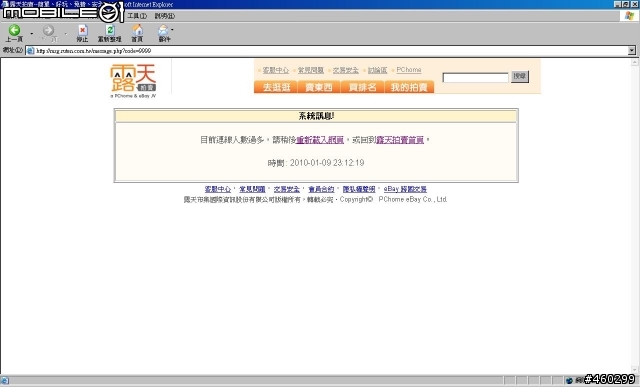Click the timestamp text 2010-01-09 23:12:19
640x387 pixels.
point(327,163)
